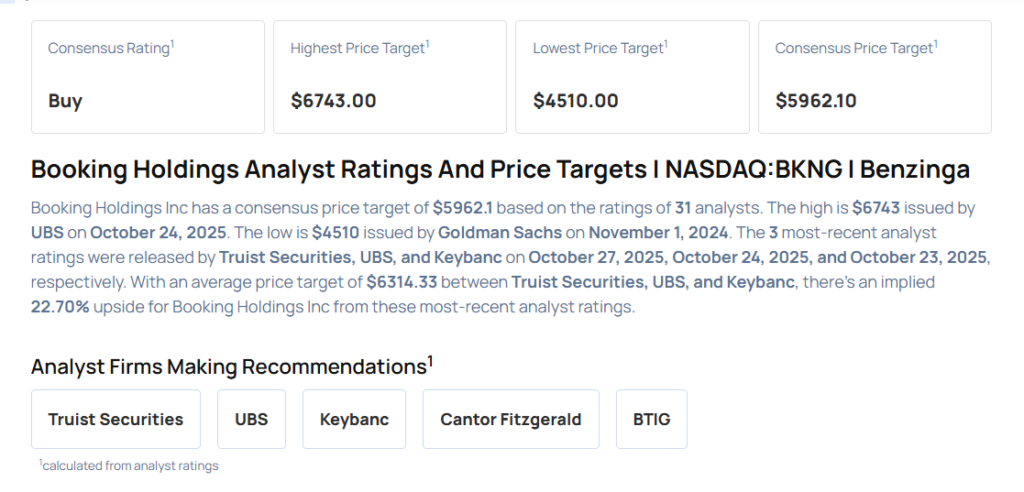Select the UBS analyst firm button
This screenshot has width=1024, height=492.
coord(251,419)
